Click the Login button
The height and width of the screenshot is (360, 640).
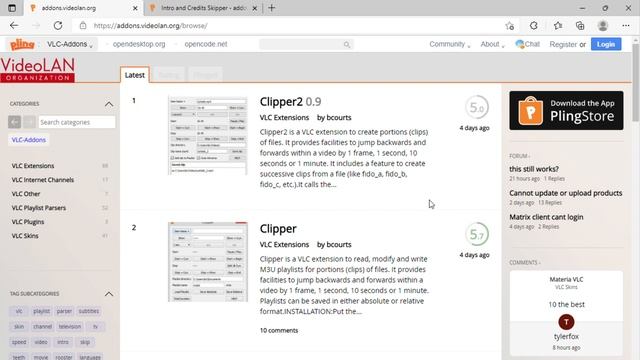pos(606,44)
